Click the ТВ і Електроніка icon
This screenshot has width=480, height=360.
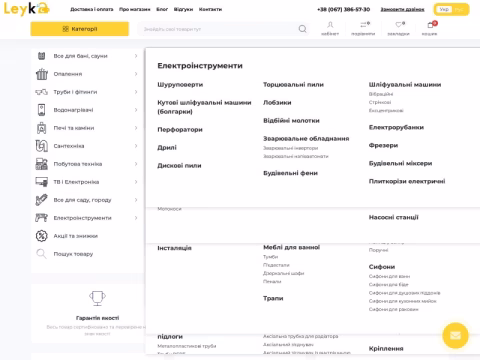pos(42,182)
